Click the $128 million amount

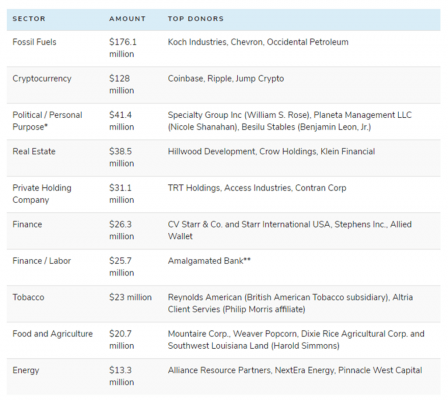[122, 84]
